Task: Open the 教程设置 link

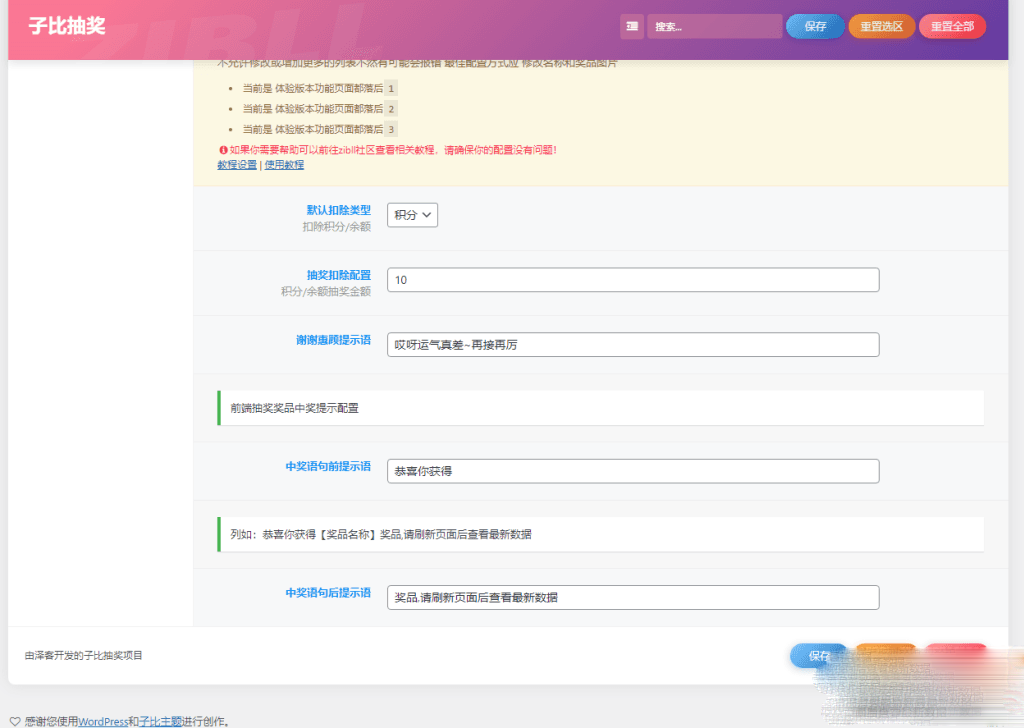Action: click(237, 165)
